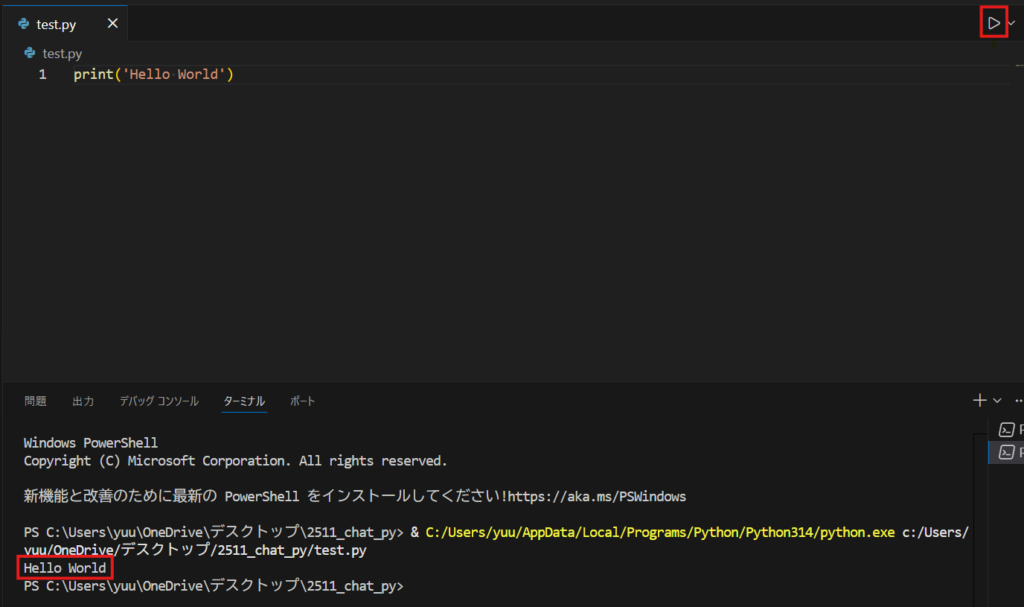
Task: Expand the launch profile dropdown beside the plus
Action: [x=997, y=400]
